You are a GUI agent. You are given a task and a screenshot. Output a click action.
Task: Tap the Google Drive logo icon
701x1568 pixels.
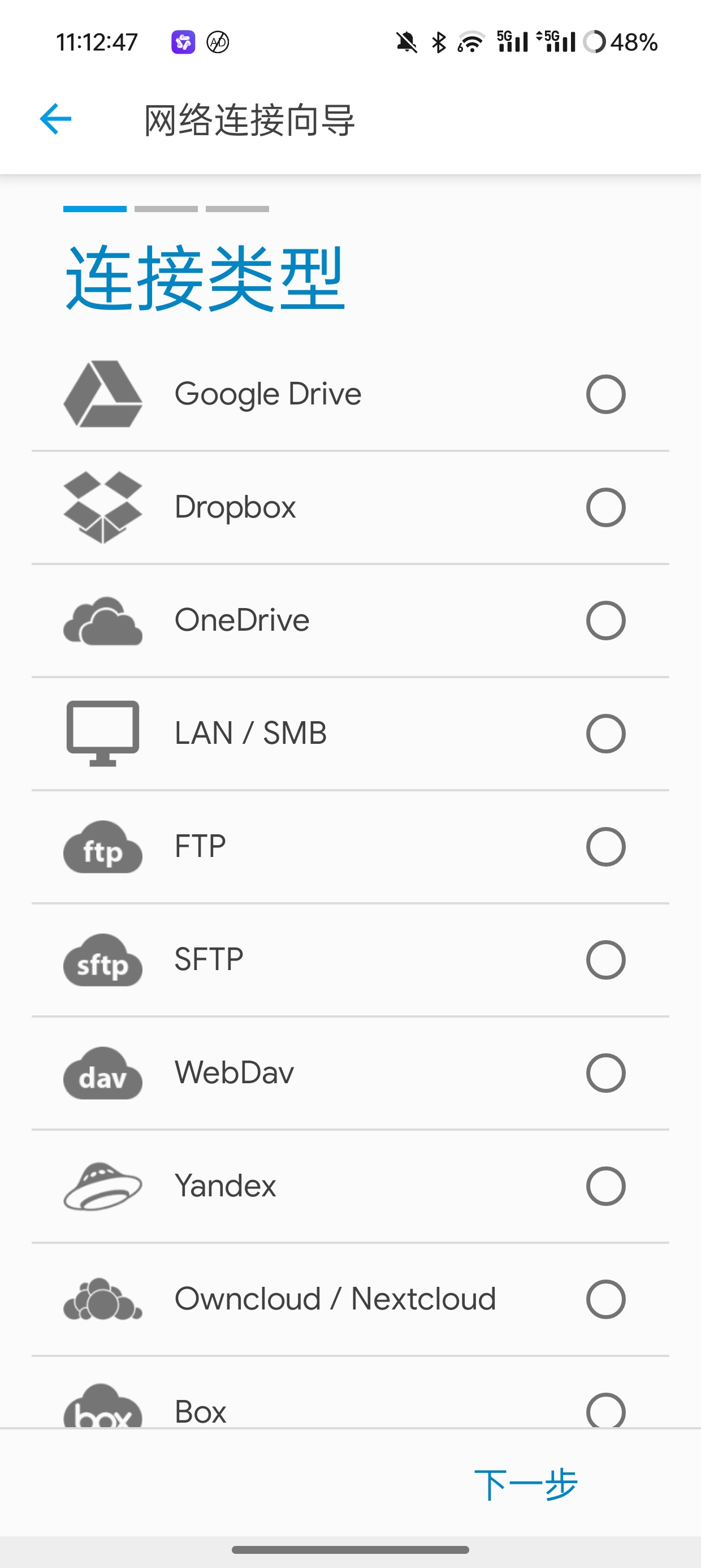[x=103, y=394]
